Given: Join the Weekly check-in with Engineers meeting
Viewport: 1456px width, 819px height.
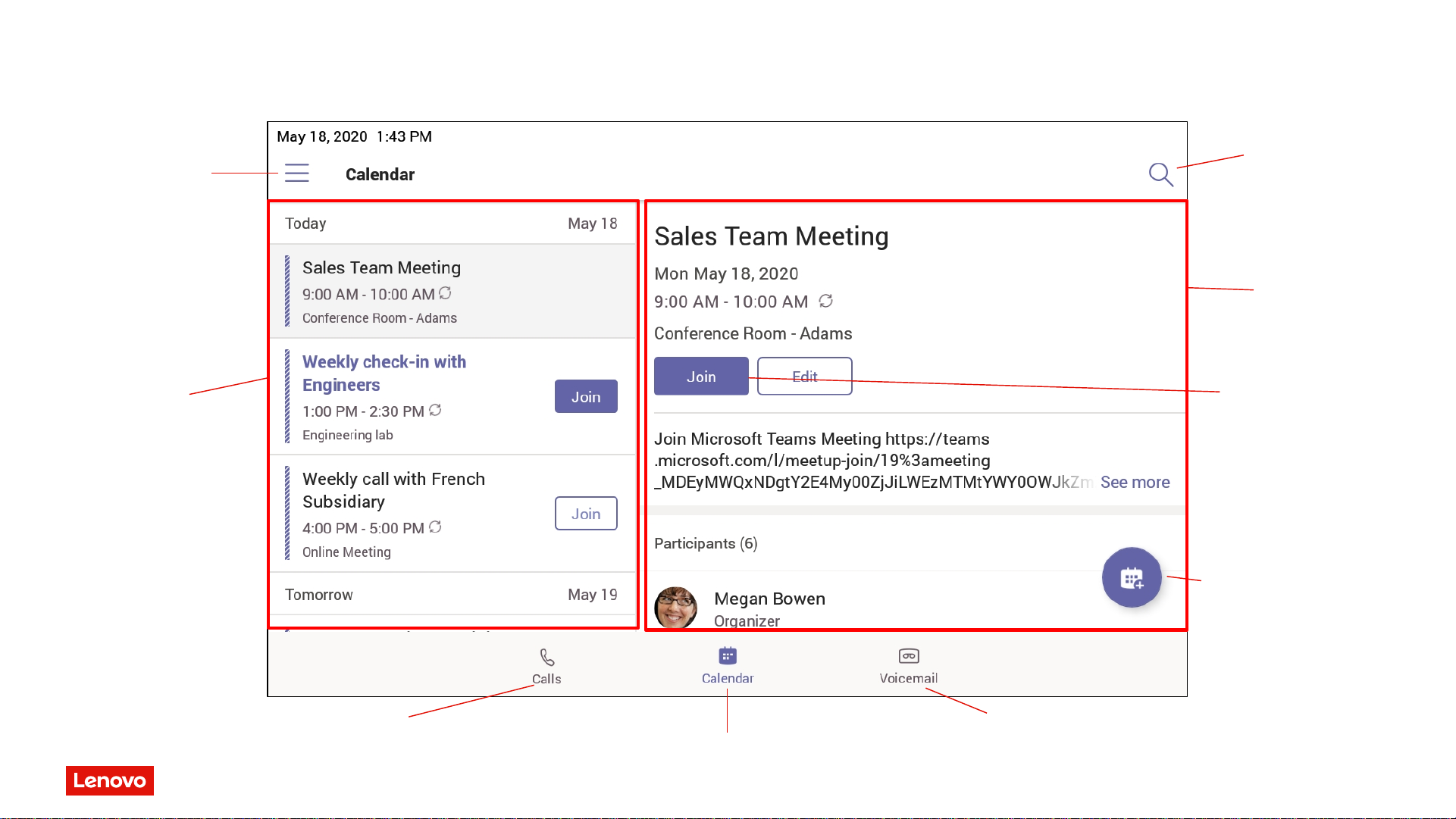Looking at the screenshot, I should click(x=586, y=396).
